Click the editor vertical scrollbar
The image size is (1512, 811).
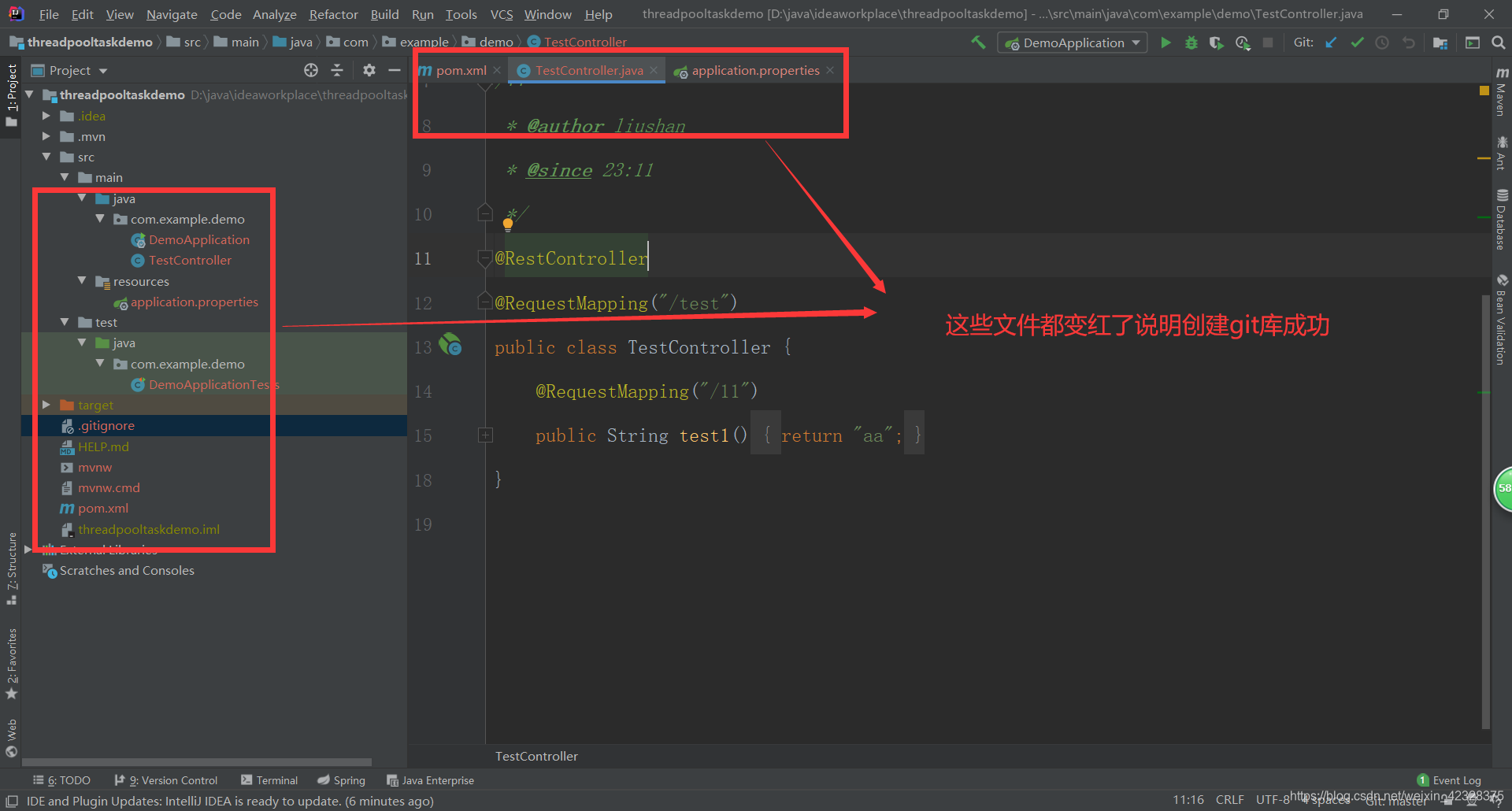pyautogui.click(x=1485, y=512)
